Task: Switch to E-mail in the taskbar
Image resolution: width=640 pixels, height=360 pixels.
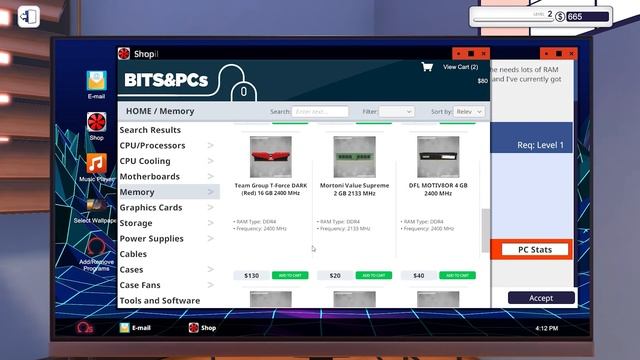Action: [135, 328]
